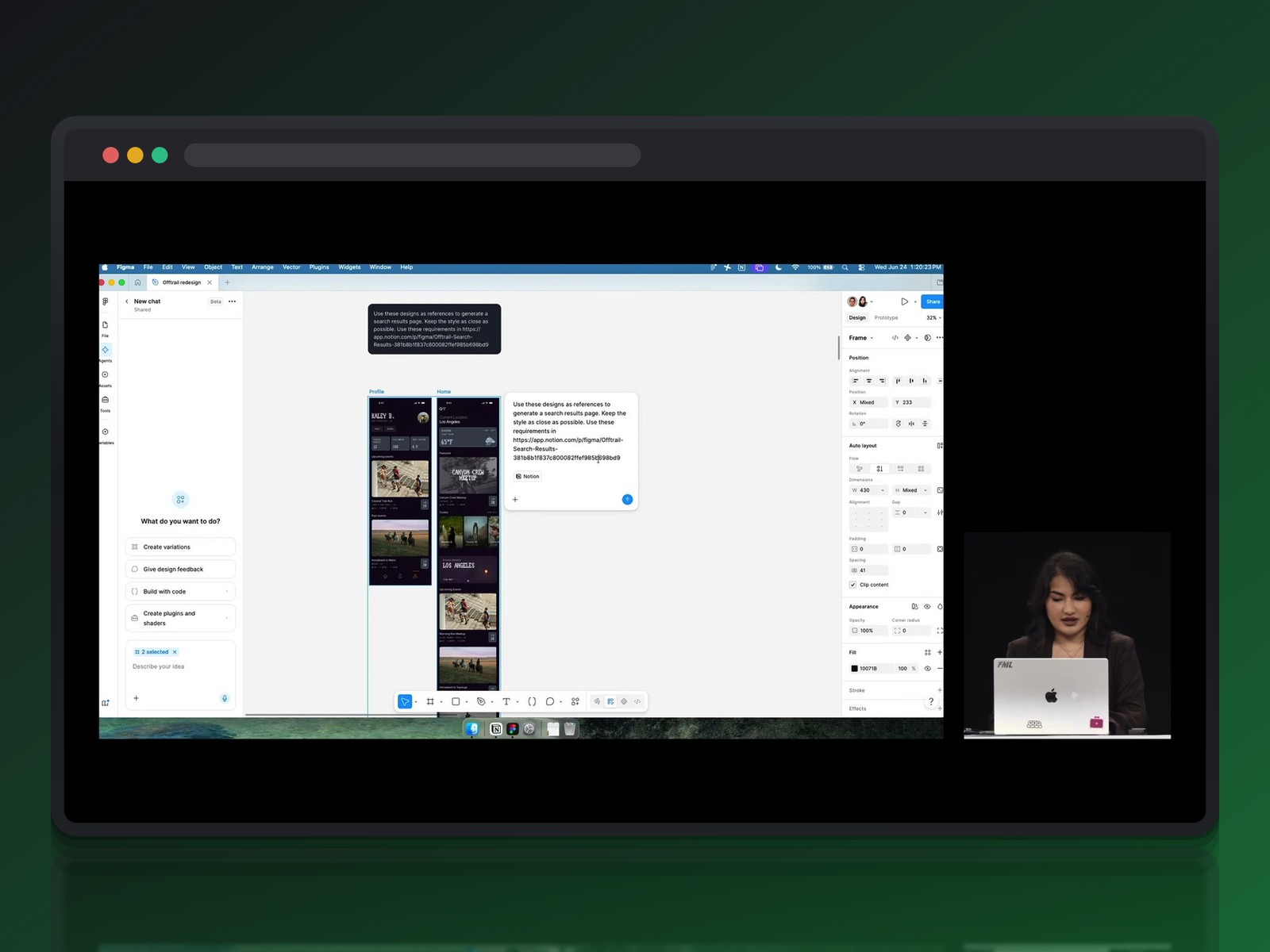Switch to Dev Mode code icon
Viewport: 1270px width, 952px height.
pyautogui.click(x=637, y=701)
